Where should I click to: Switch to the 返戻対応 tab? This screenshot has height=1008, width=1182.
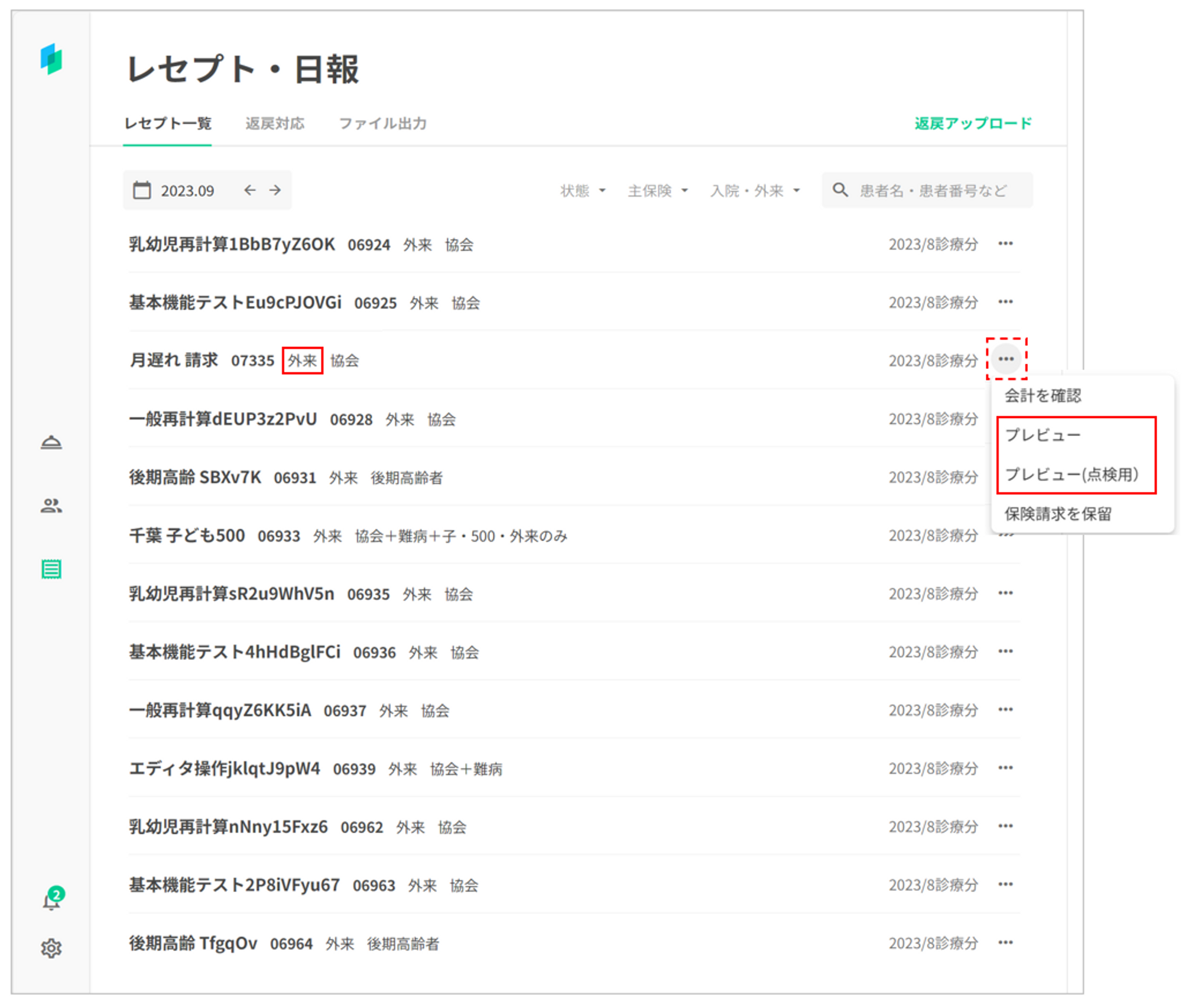coord(275,124)
